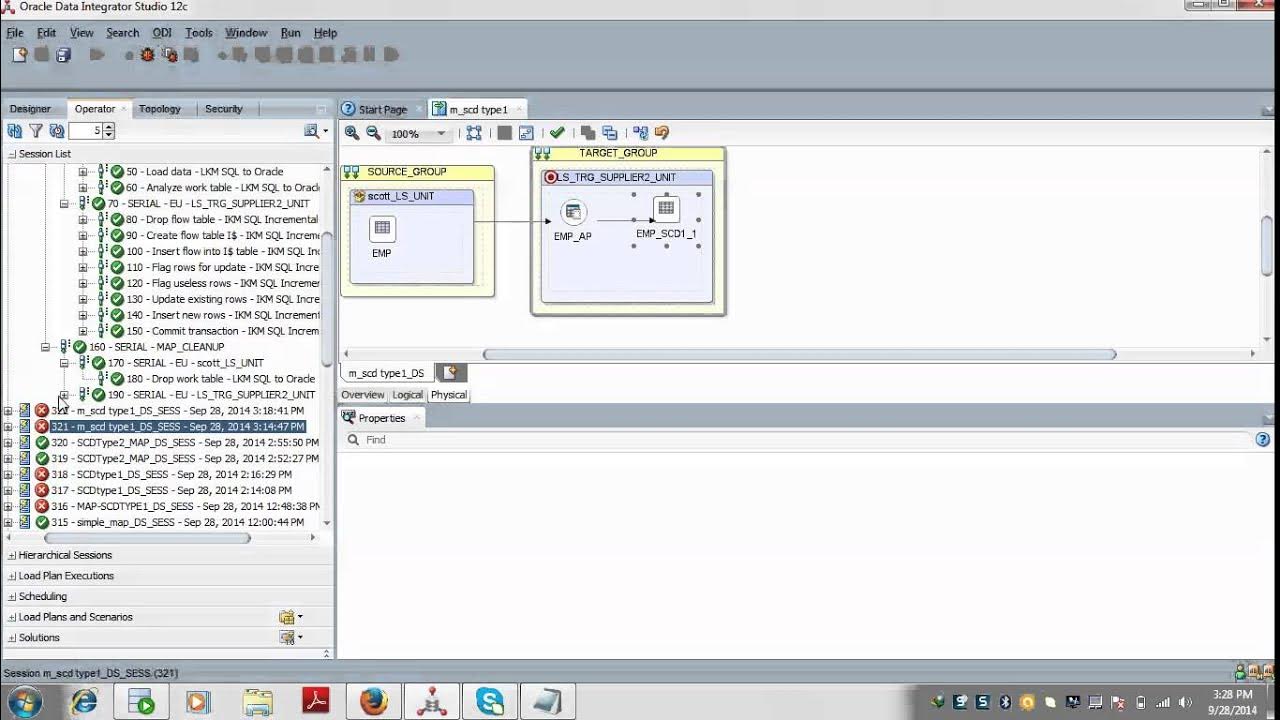Click the orange undo arrow icon
1280x720 pixels.
pos(661,133)
